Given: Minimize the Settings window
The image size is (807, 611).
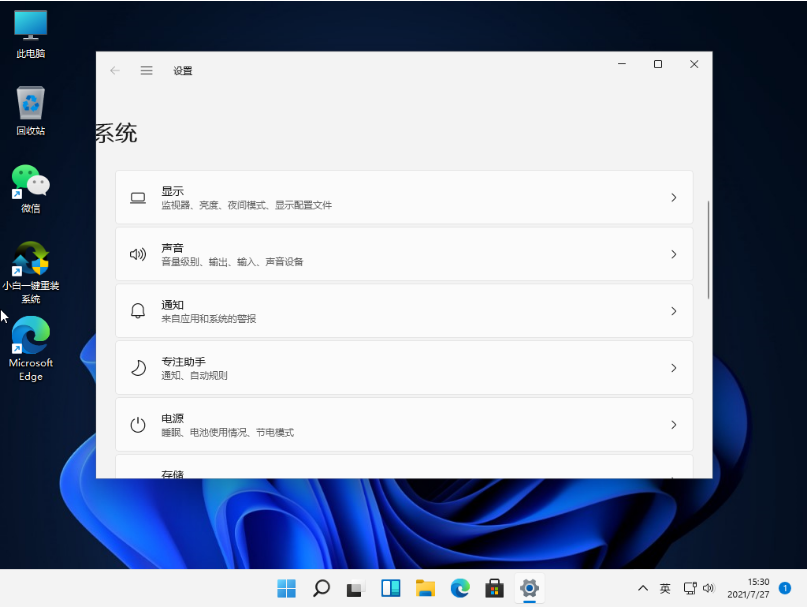Looking at the screenshot, I should coord(622,64).
